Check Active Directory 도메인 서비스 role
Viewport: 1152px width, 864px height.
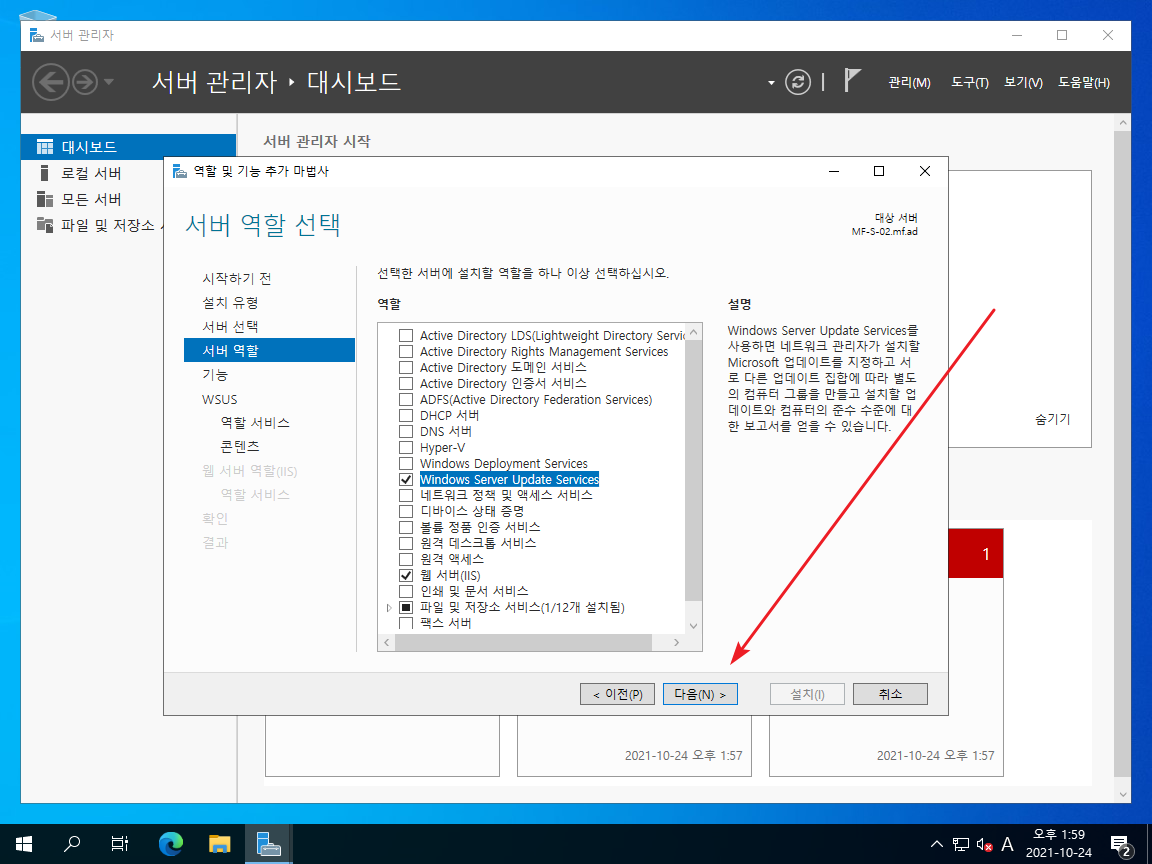coord(406,367)
